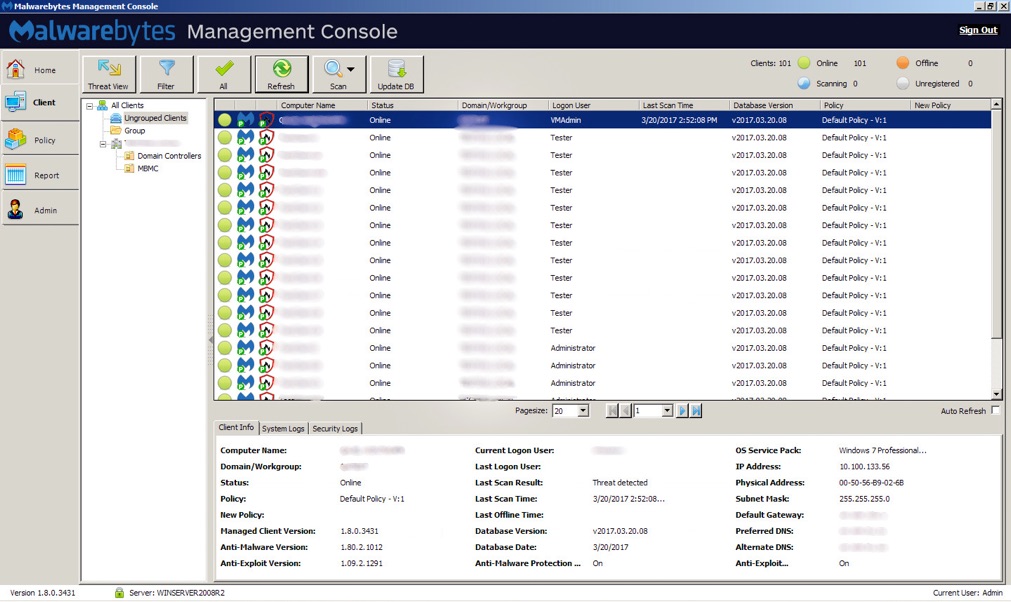Go to next page of results
1011x602 pixels.
tap(682, 411)
